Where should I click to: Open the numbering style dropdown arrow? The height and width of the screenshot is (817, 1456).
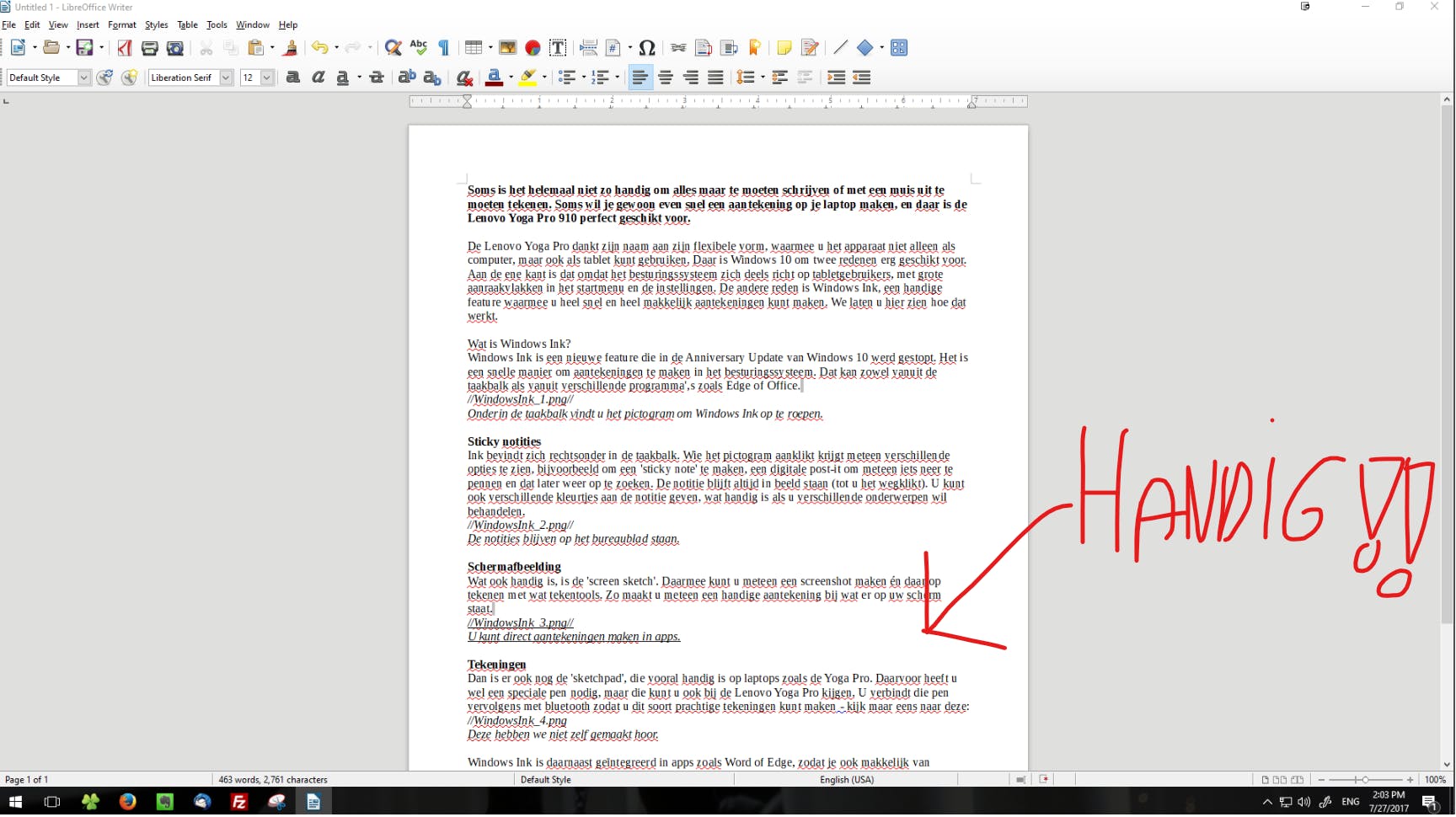(617, 78)
